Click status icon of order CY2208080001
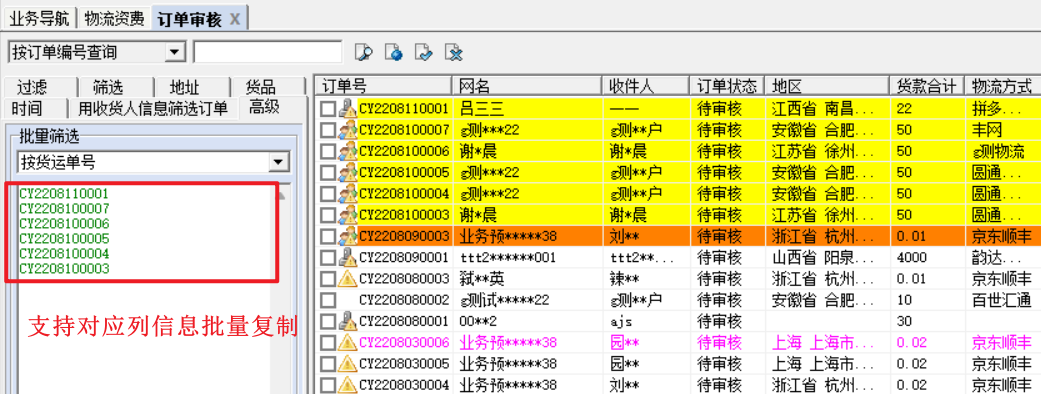 tap(348, 321)
